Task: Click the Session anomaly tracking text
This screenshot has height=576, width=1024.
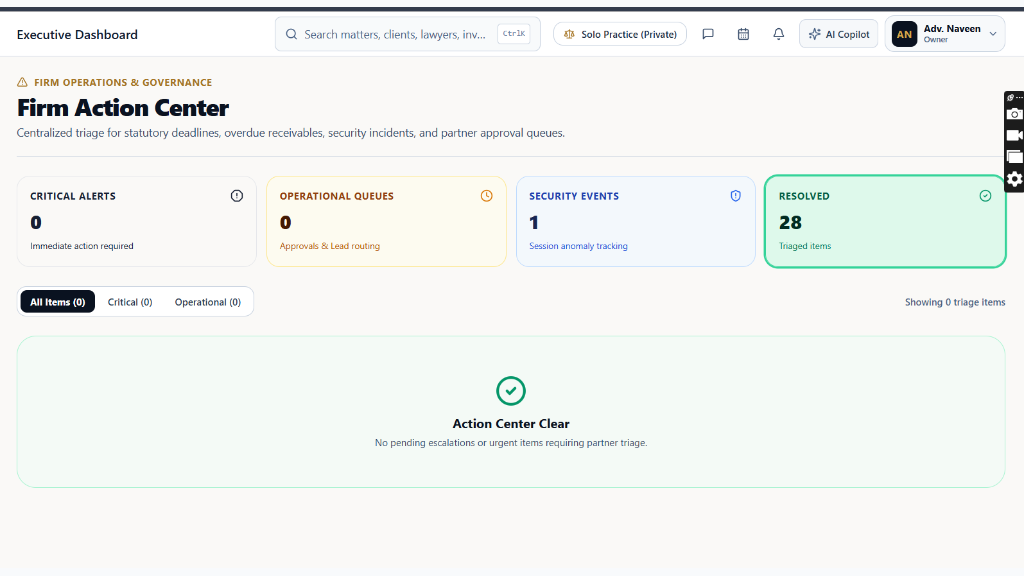Action: [x=578, y=246]
